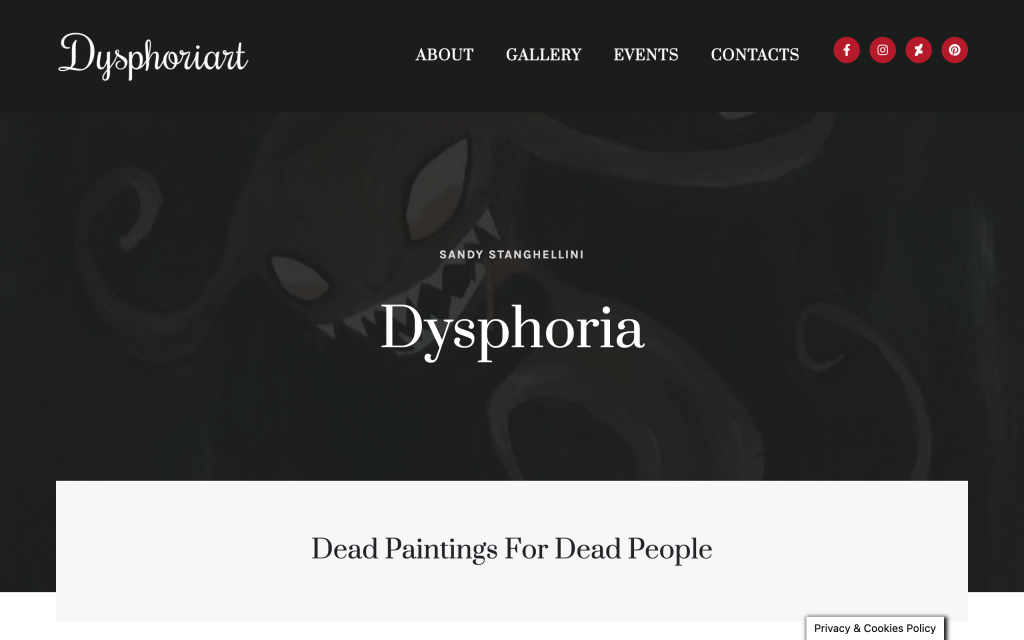Open the DeviantArt social icon
The width and height of the screenshot is (1024, 640).
(918, 50)
